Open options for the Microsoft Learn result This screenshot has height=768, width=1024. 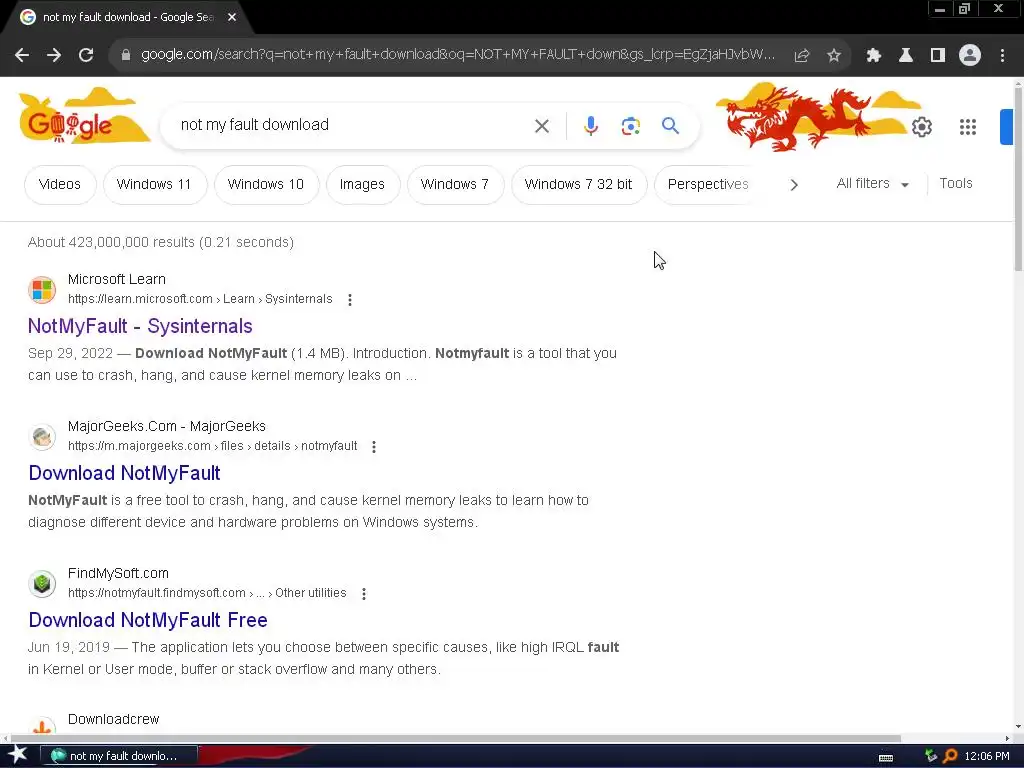350,300
